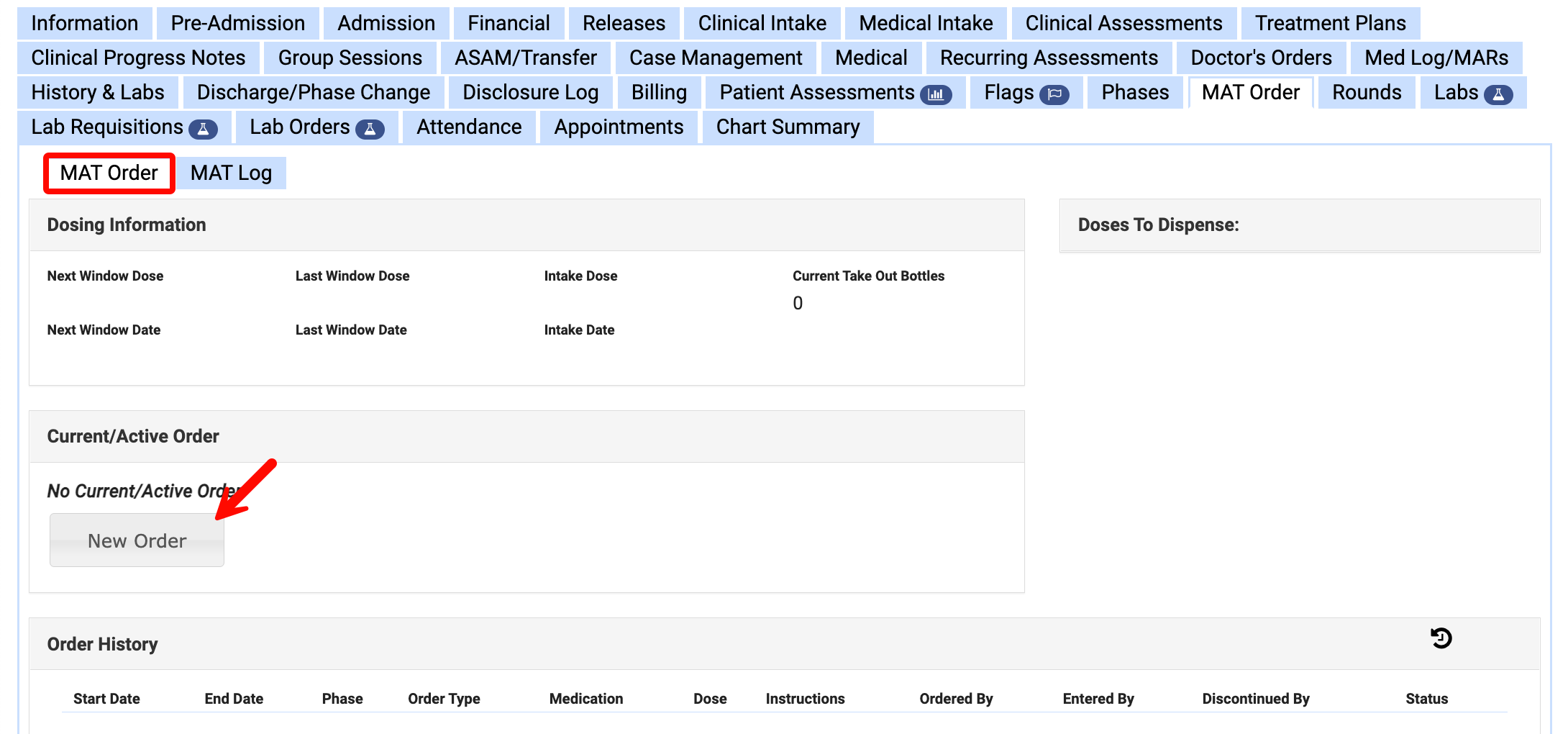Screen dimensions: 1568x734
Task: Open the Pre-Admission tab
Action: (237, 23)
